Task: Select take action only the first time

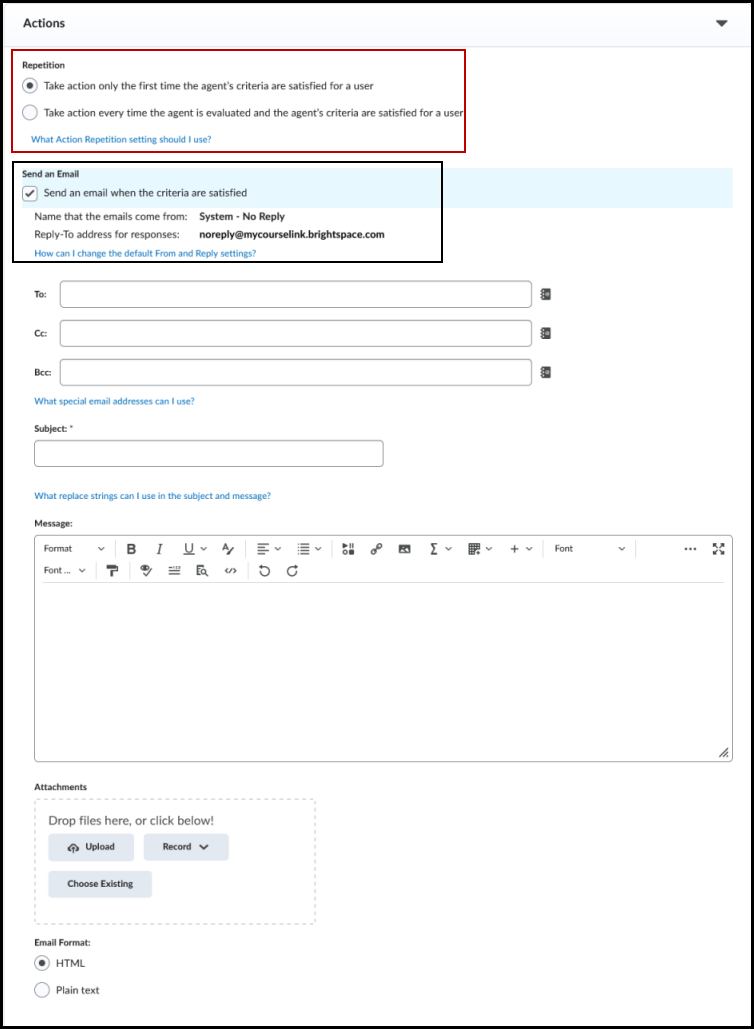Action: pos(30,86)
